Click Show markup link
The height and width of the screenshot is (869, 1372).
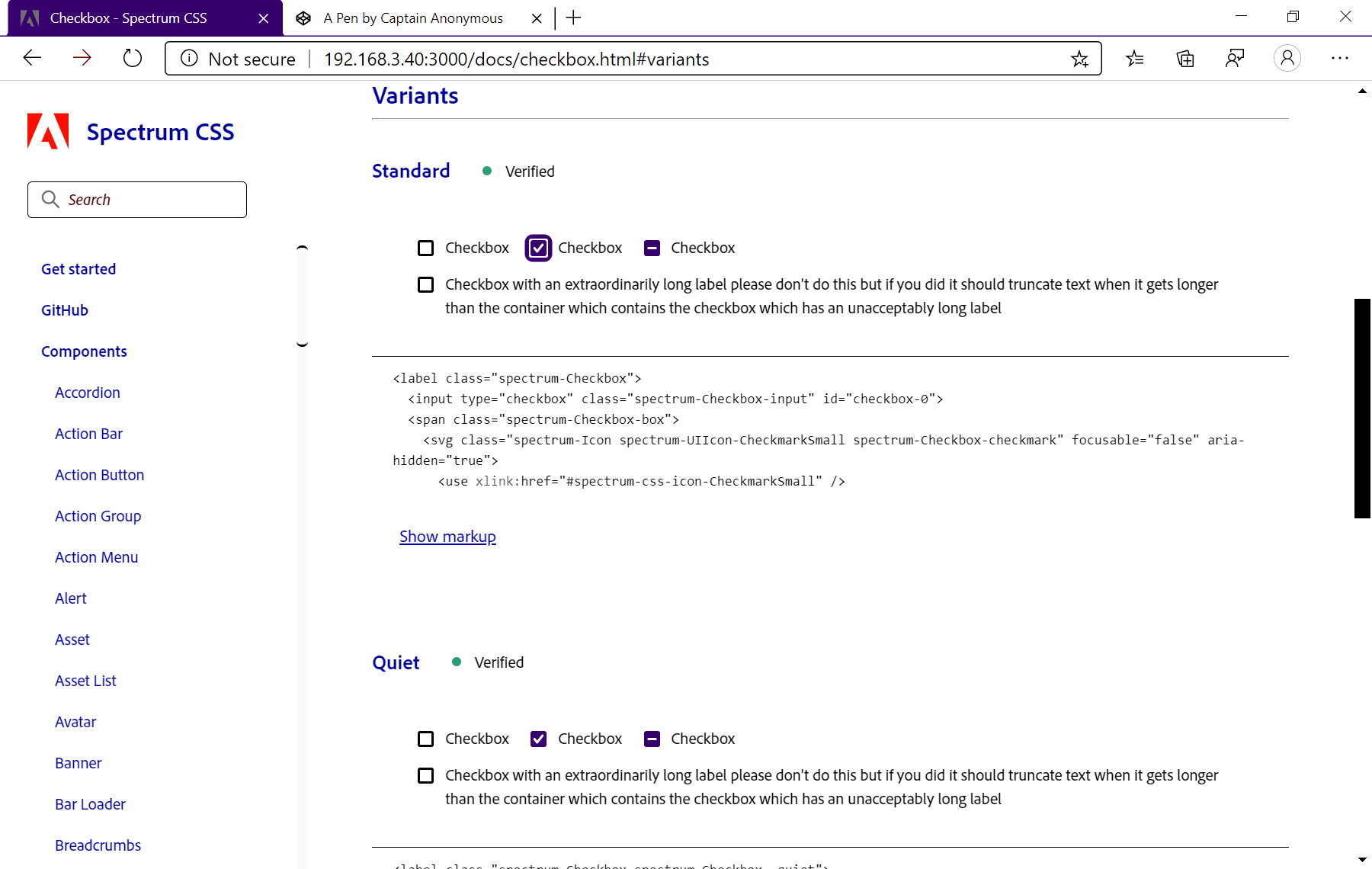(447, 537)
